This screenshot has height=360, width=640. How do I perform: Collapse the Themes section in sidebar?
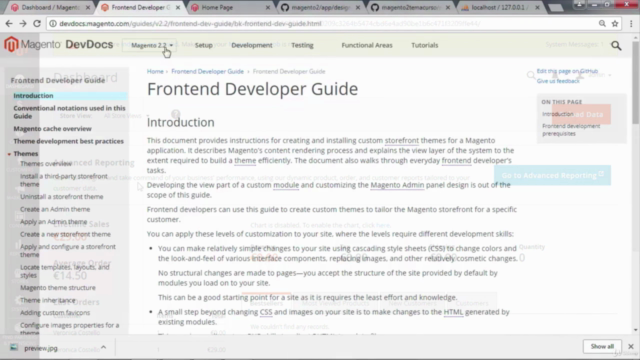[9, 154]
